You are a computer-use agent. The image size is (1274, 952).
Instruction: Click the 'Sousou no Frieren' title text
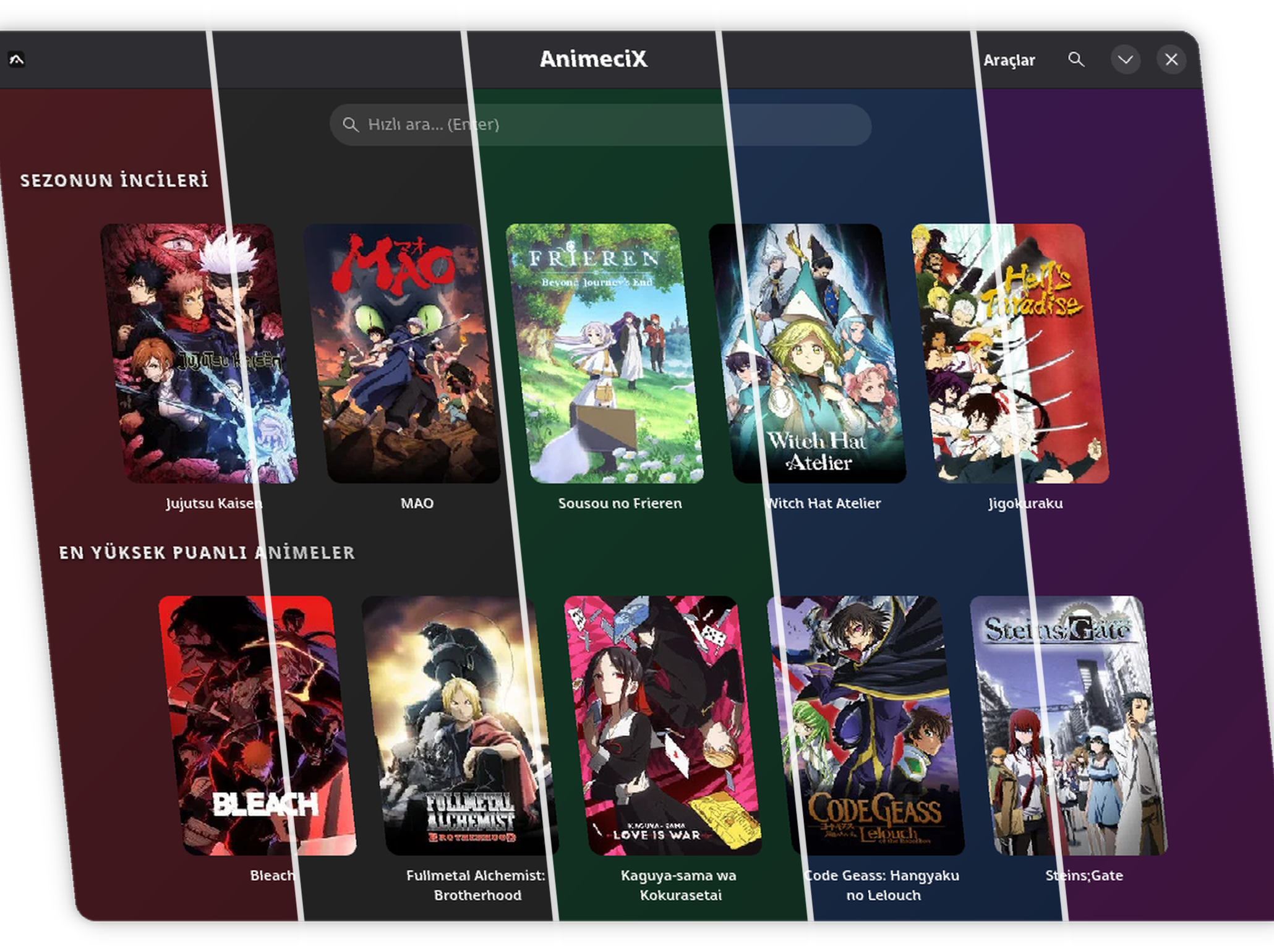click(620, 503)
